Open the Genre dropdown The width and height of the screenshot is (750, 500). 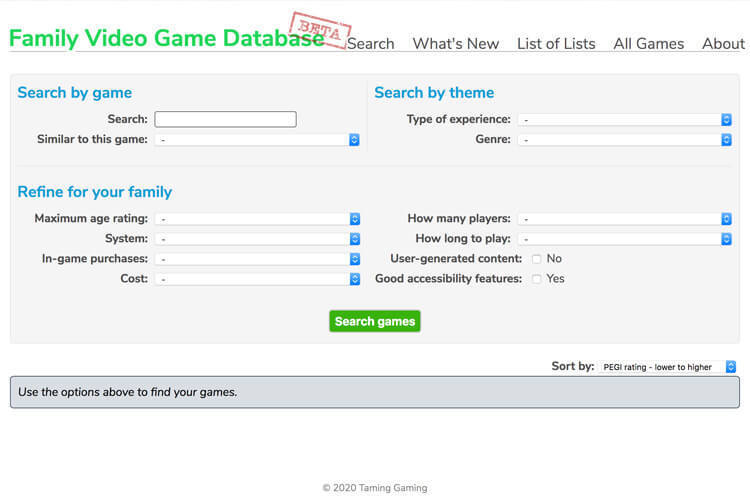625,140
